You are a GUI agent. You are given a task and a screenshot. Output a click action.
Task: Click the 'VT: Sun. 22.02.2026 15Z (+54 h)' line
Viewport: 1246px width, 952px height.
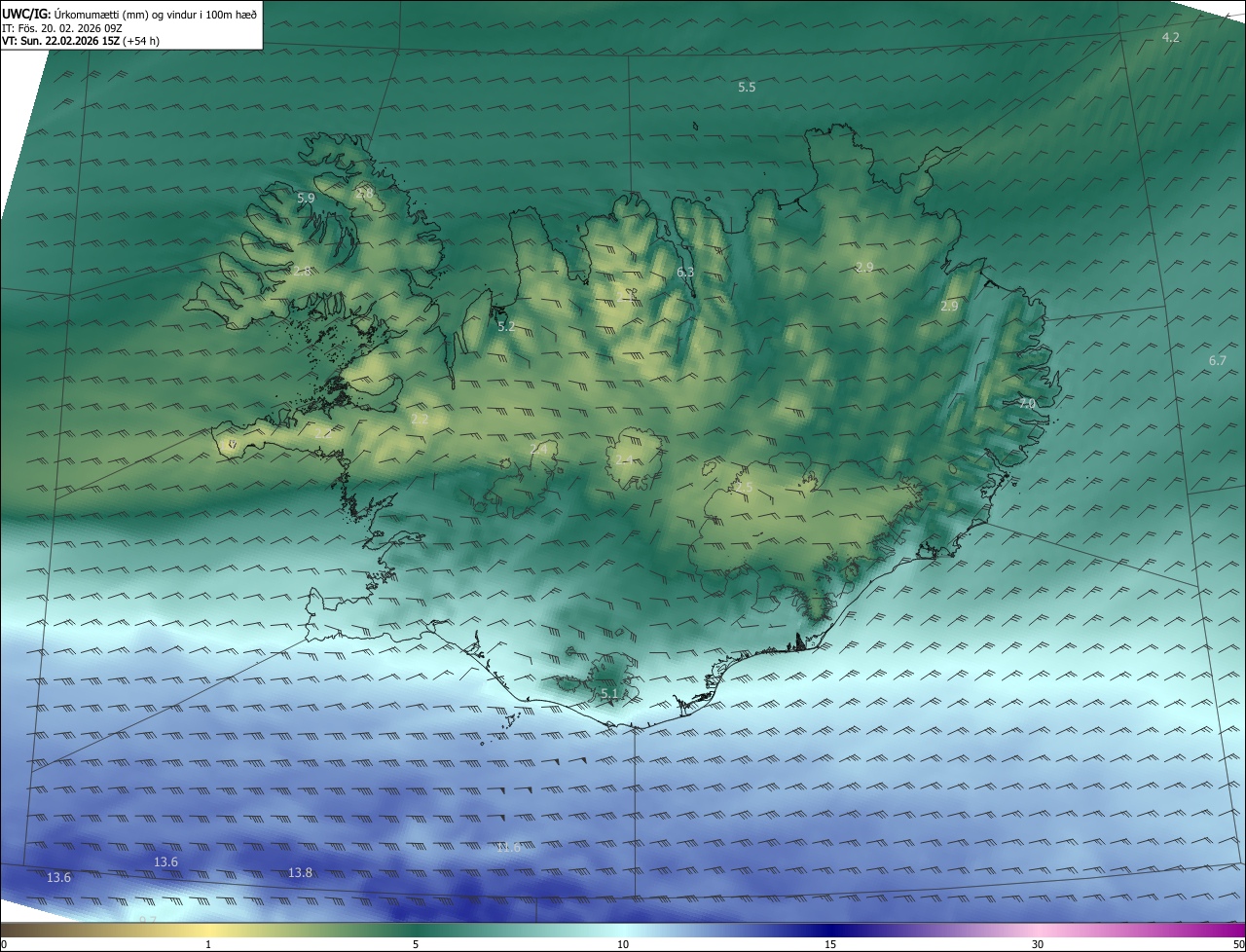(81, 41)
